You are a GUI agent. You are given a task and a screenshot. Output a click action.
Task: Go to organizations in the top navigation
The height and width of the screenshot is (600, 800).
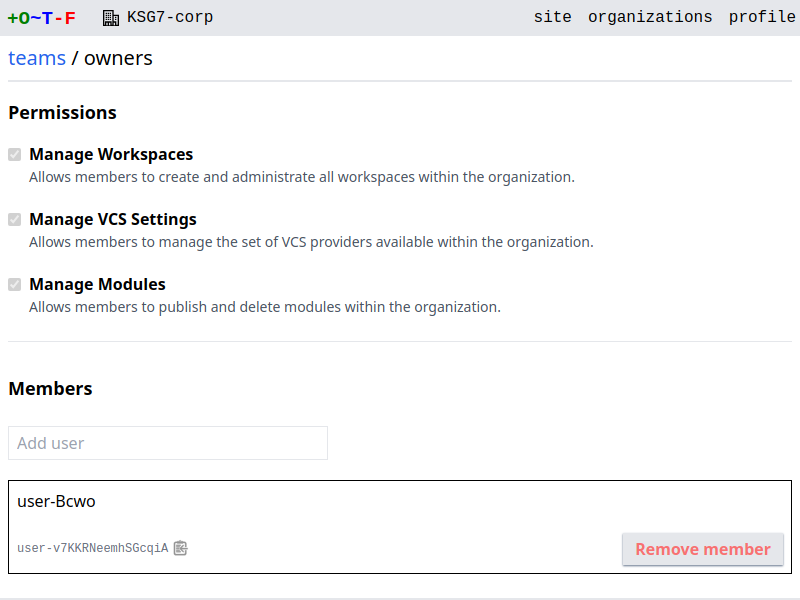coord(650,17)
